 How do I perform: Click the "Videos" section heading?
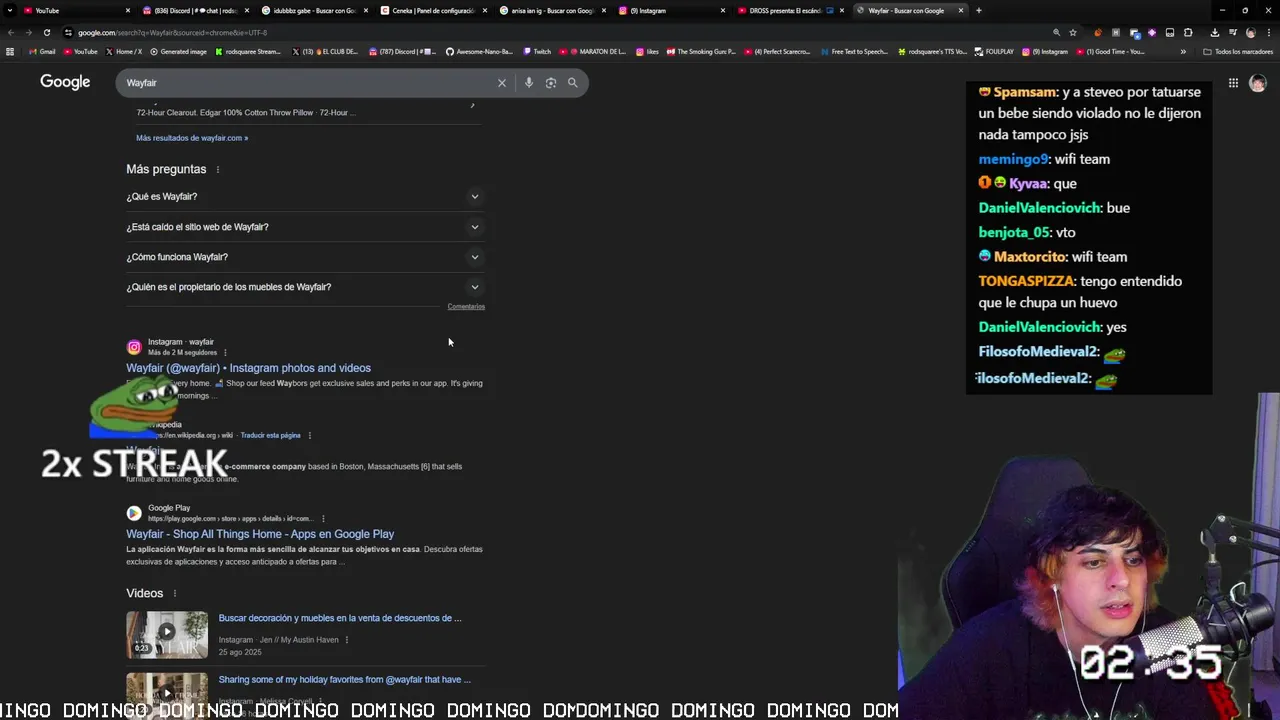[x=144, y=594]
